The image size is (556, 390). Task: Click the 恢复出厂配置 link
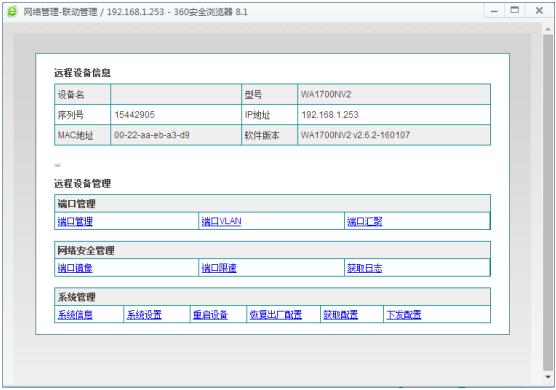pyautogui.click(x=276, y=315)
